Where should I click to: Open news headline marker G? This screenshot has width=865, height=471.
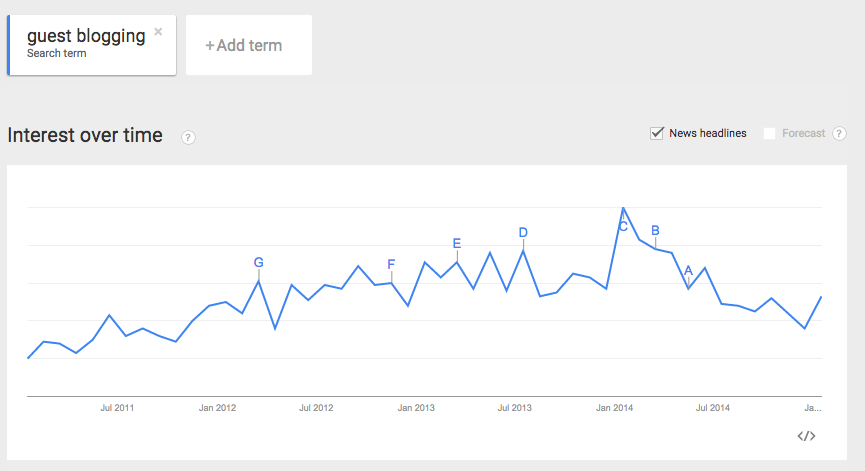coord(258,263)
